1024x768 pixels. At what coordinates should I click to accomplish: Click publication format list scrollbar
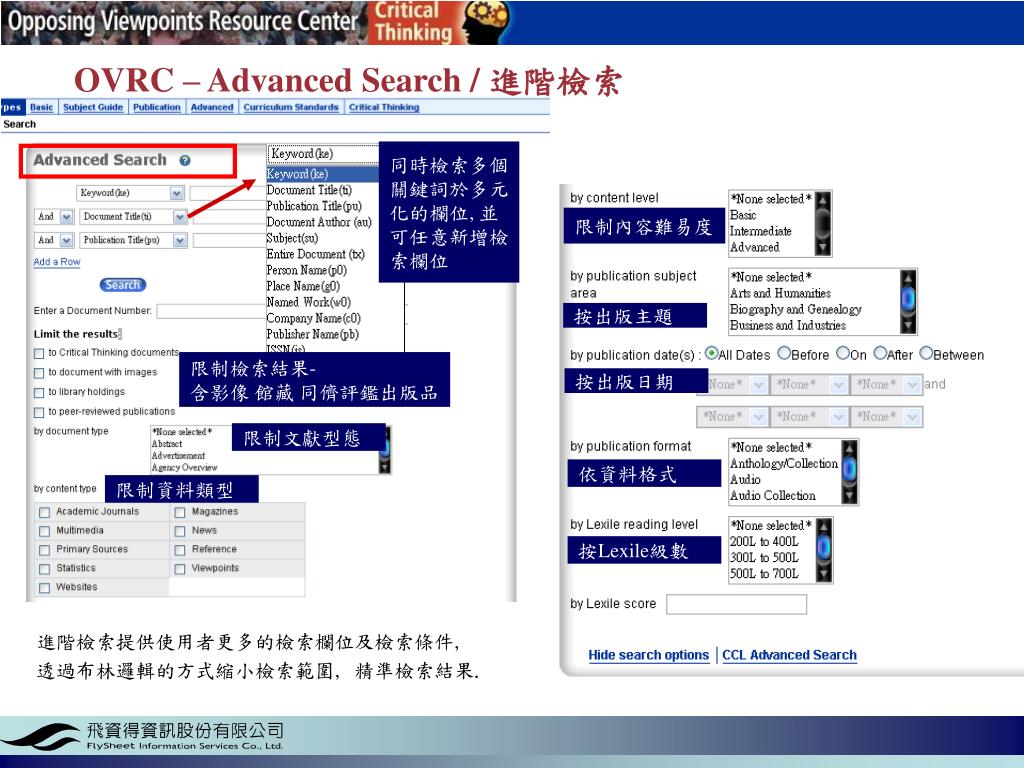[x=849, y=472]
